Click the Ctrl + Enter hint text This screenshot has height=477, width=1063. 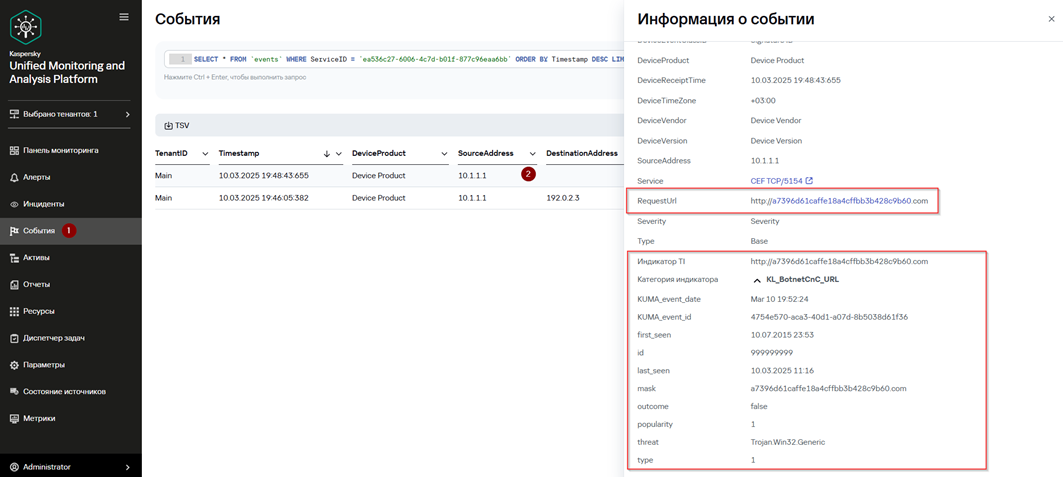[235, 77]
